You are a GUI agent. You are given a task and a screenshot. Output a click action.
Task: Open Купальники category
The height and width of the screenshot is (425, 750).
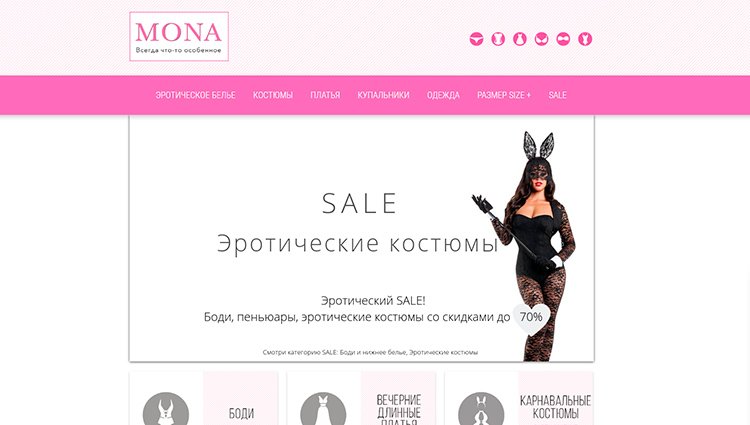(x=384, y=95)
